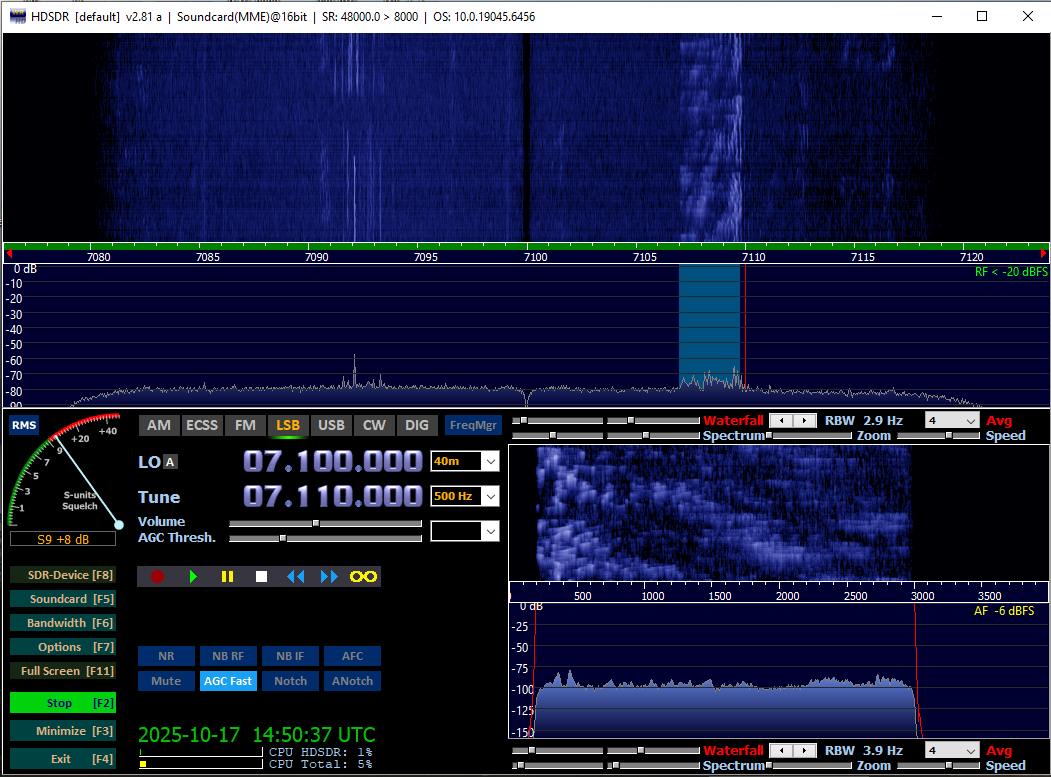Open the 40m band dropdown
Screen dimensions: 1051x777
coord(489,461)
